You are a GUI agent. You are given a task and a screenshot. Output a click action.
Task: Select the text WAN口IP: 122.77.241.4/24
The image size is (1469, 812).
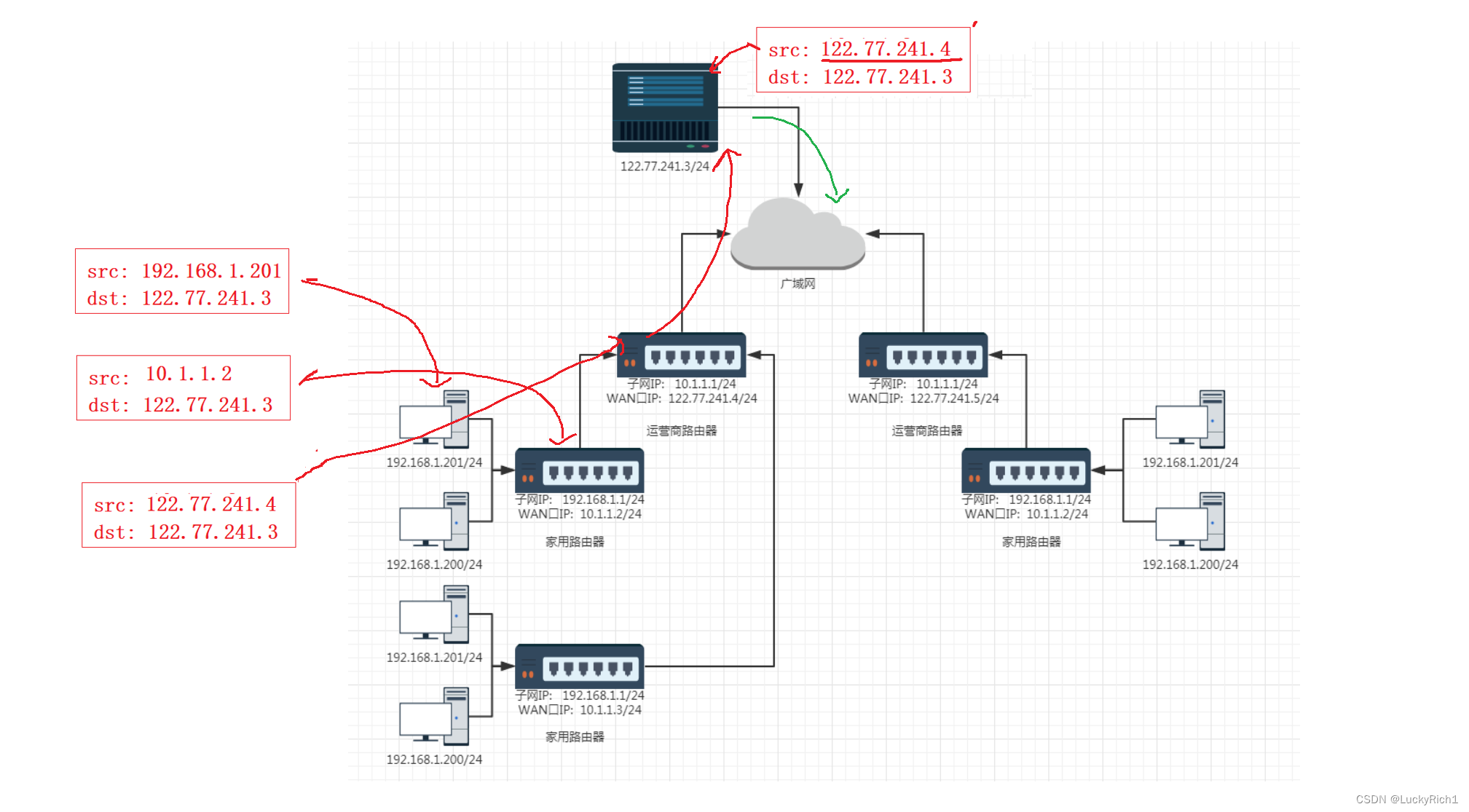click(x=682, y=398)
